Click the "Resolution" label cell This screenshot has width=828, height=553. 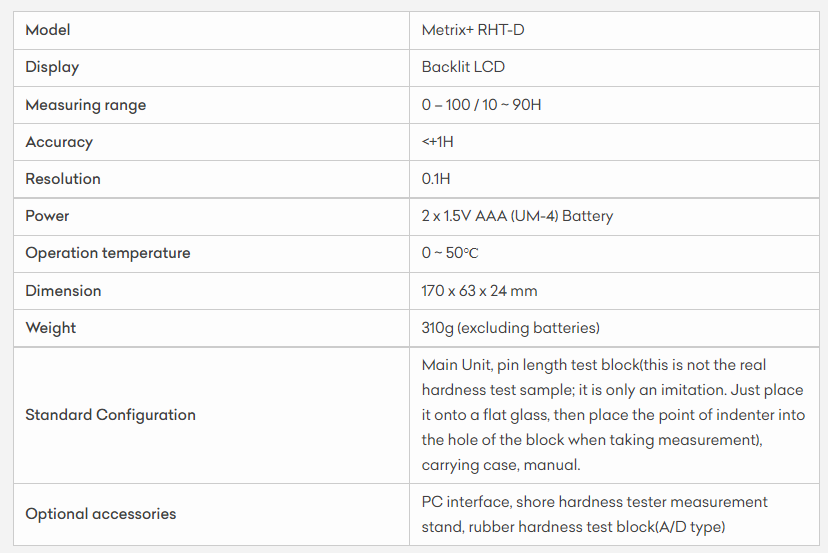[x=63, y=179]
